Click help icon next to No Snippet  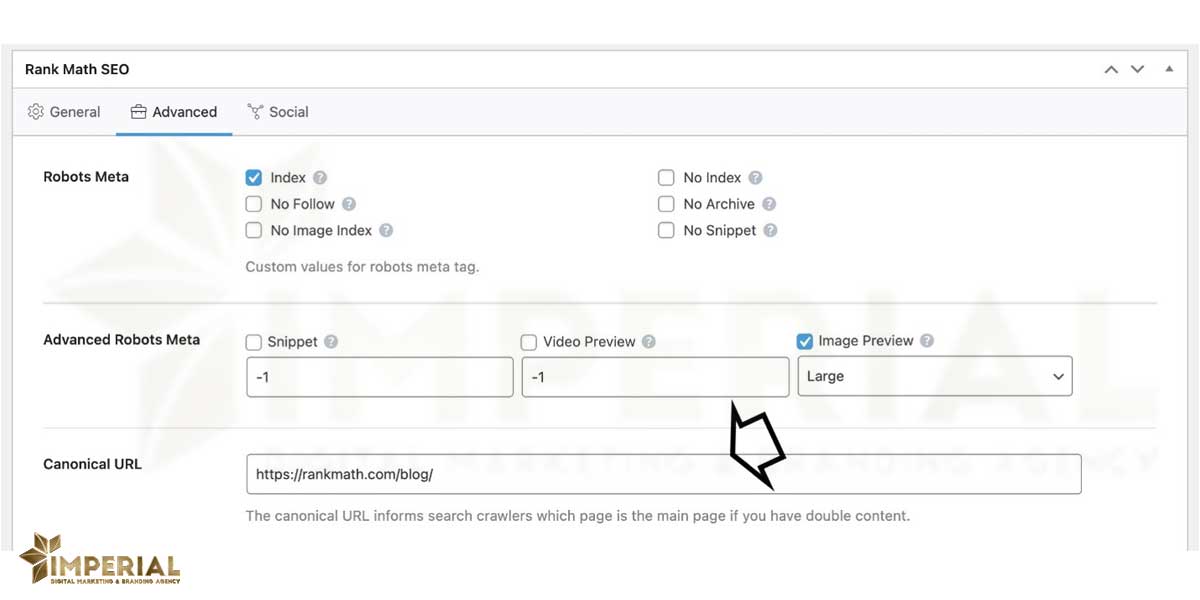coord(771,230)
